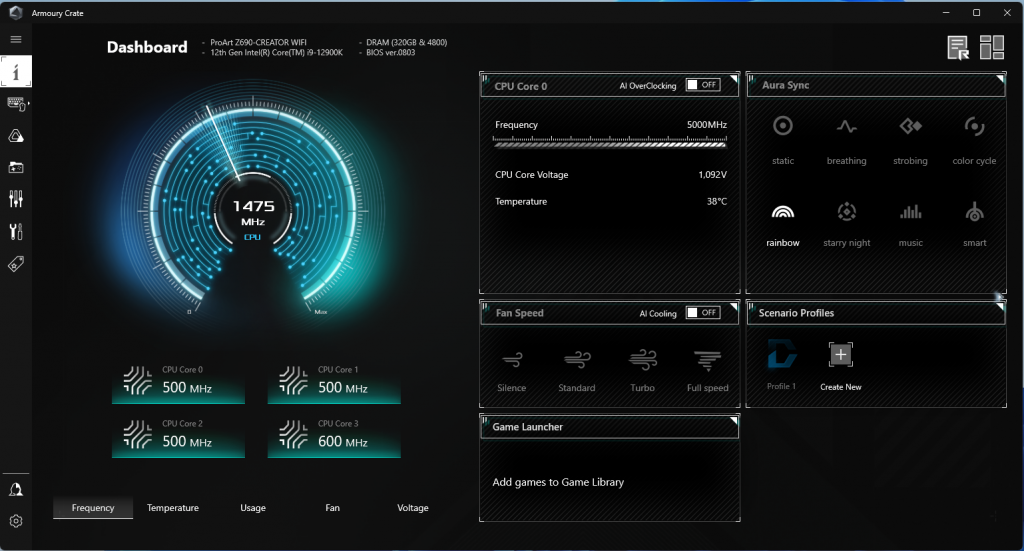
Task: Click Create New scenario profile icon
Action: (x=840, y=355)
